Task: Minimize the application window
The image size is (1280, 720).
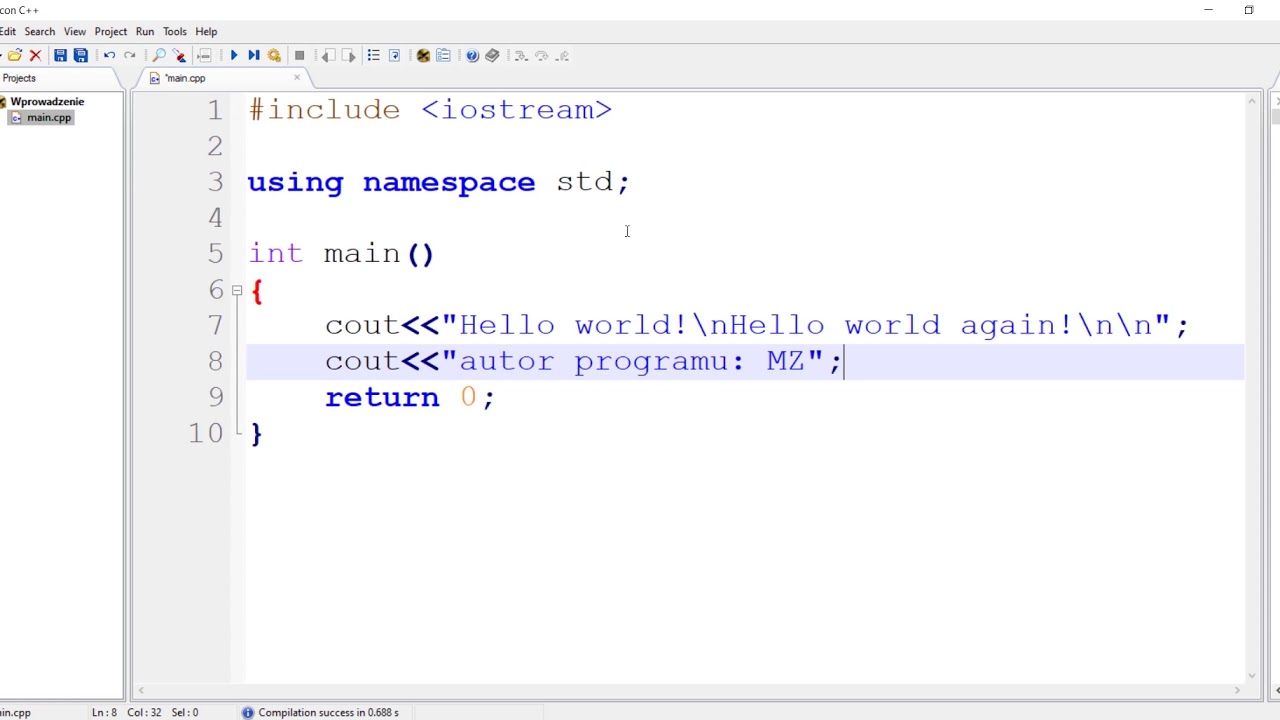Action: pyautogui.click(x=1208, y=10)
